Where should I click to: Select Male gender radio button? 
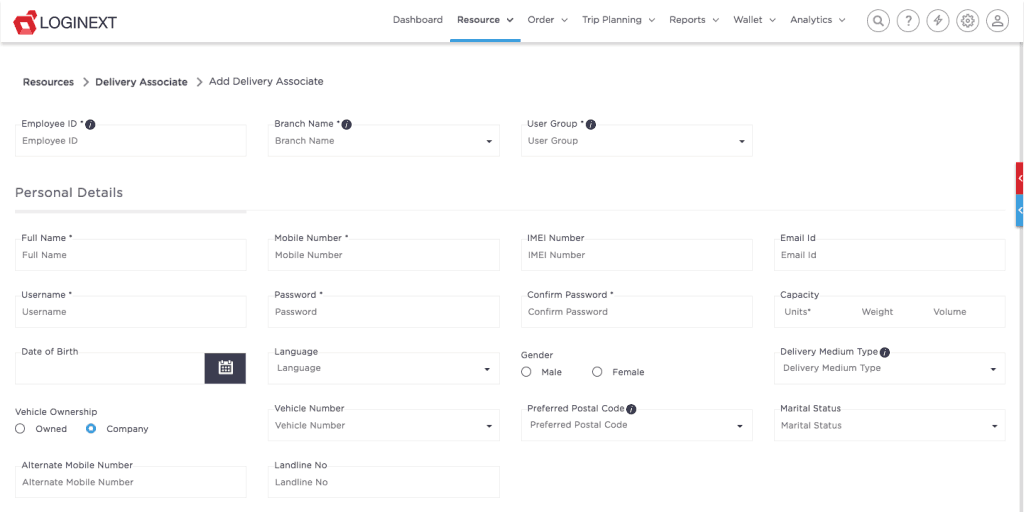[526, 372]
